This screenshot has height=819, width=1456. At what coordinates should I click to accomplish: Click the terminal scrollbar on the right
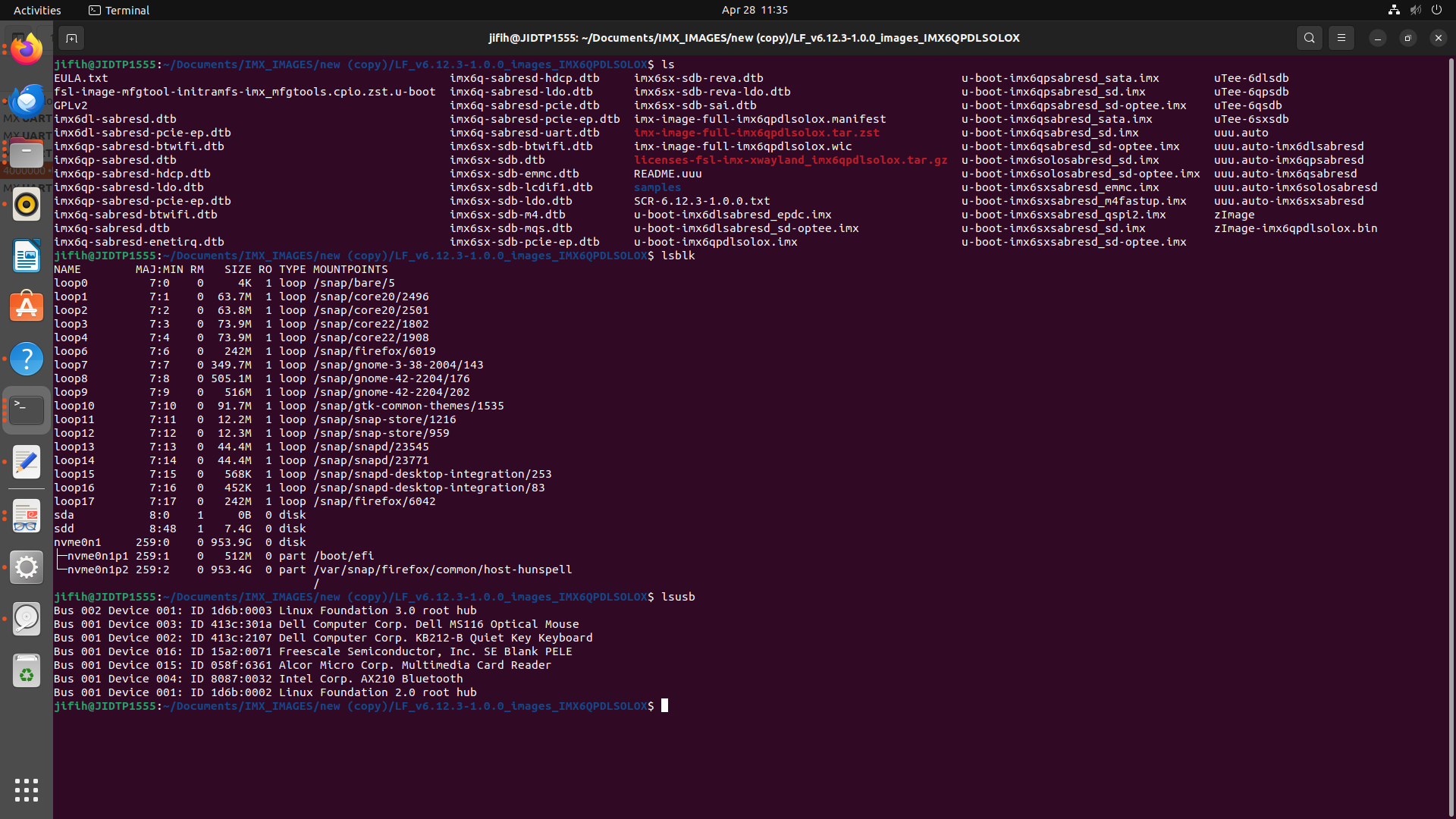(x=1451, y=303)
